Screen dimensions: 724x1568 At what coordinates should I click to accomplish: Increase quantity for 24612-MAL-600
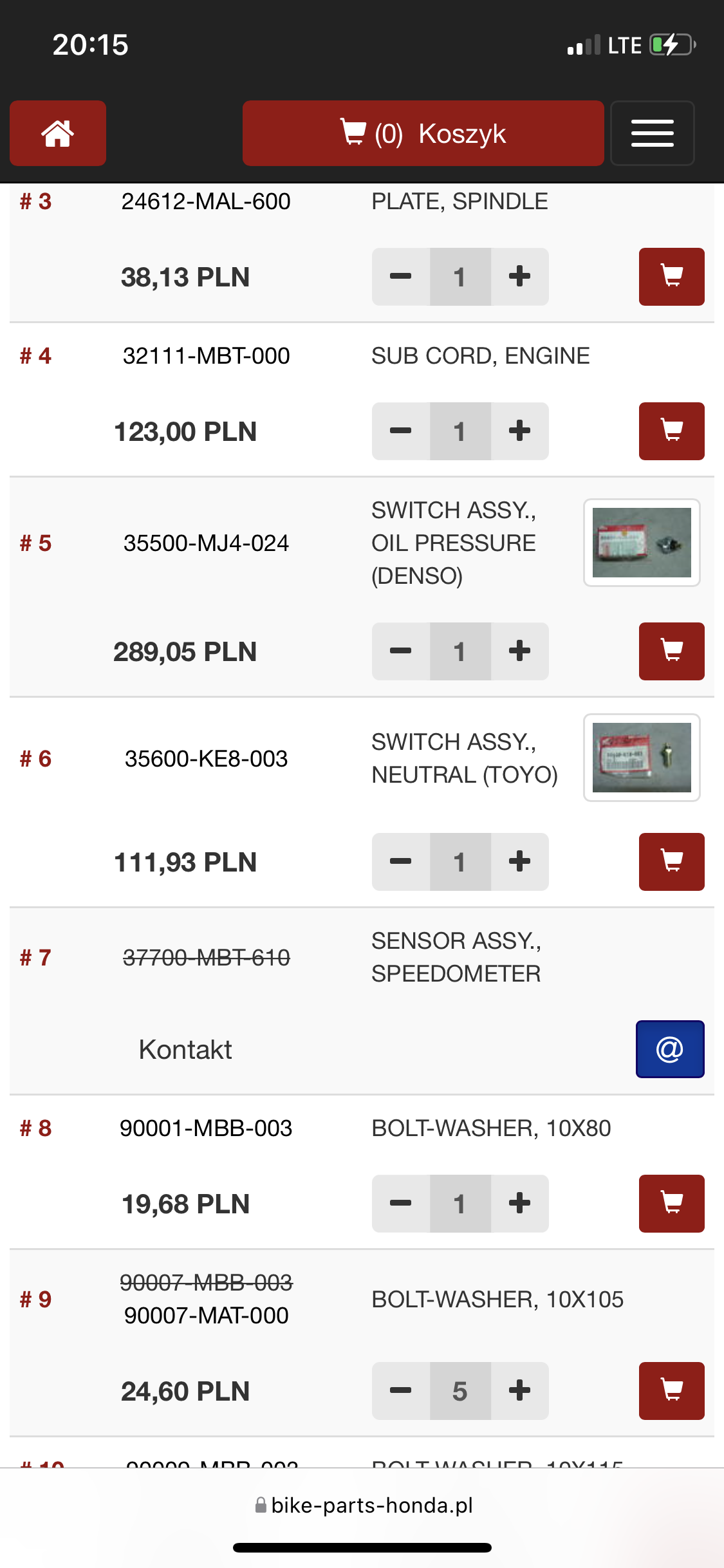tap(519, 277)
